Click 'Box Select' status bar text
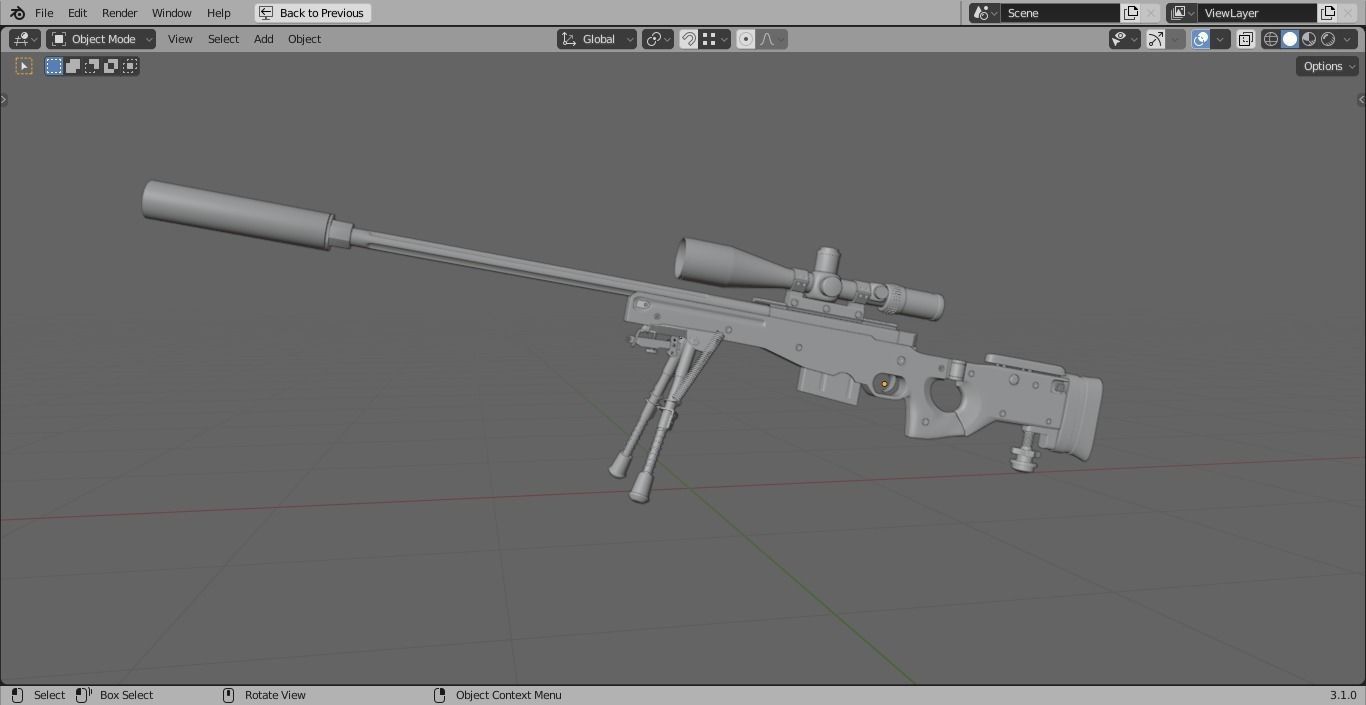This screenshot has height=705, width=1366. (126, 695)
